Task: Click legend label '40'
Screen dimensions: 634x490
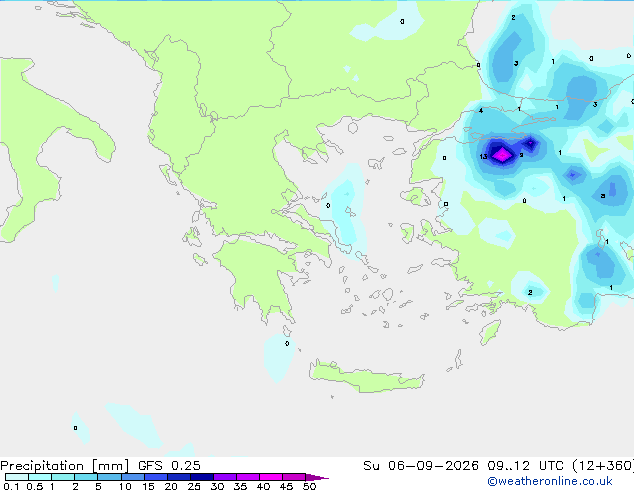Action: (263, 486)
